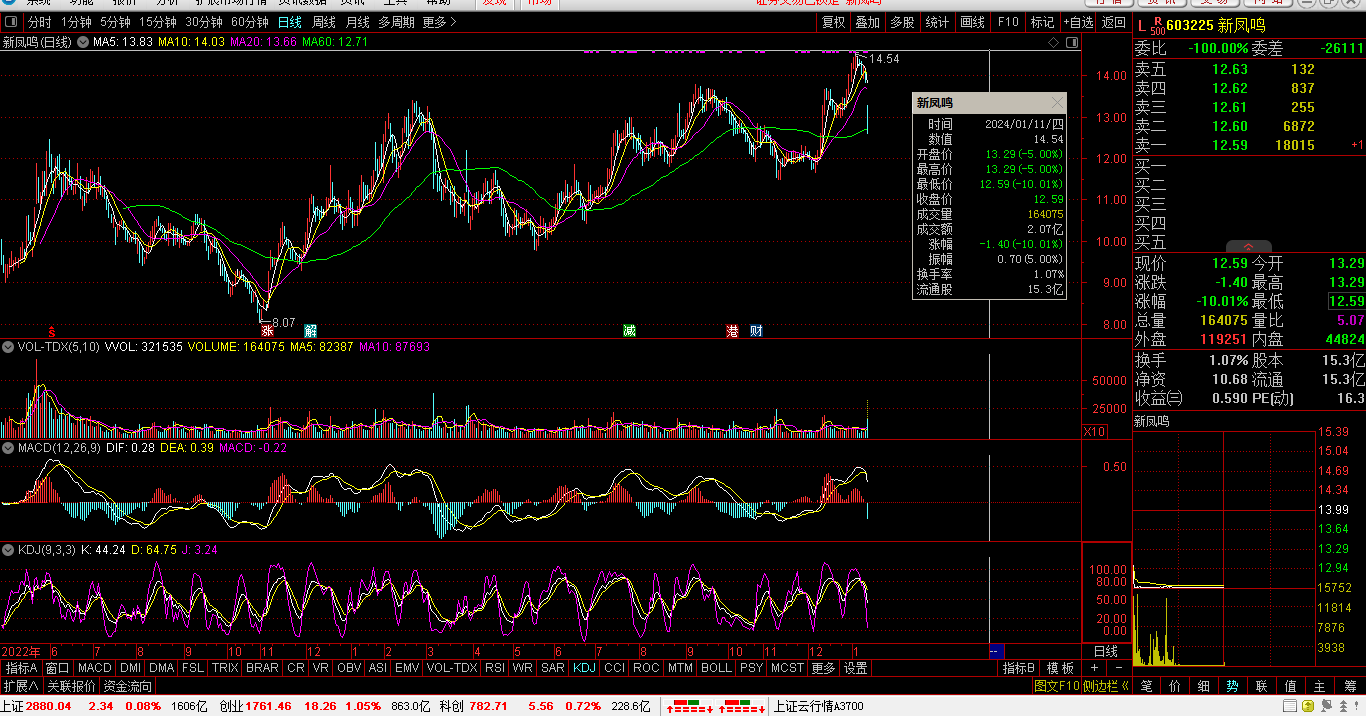This screenshot has height=716, width=1366.
Task: Click the 返回 back button
Action: click(1114, 22)
